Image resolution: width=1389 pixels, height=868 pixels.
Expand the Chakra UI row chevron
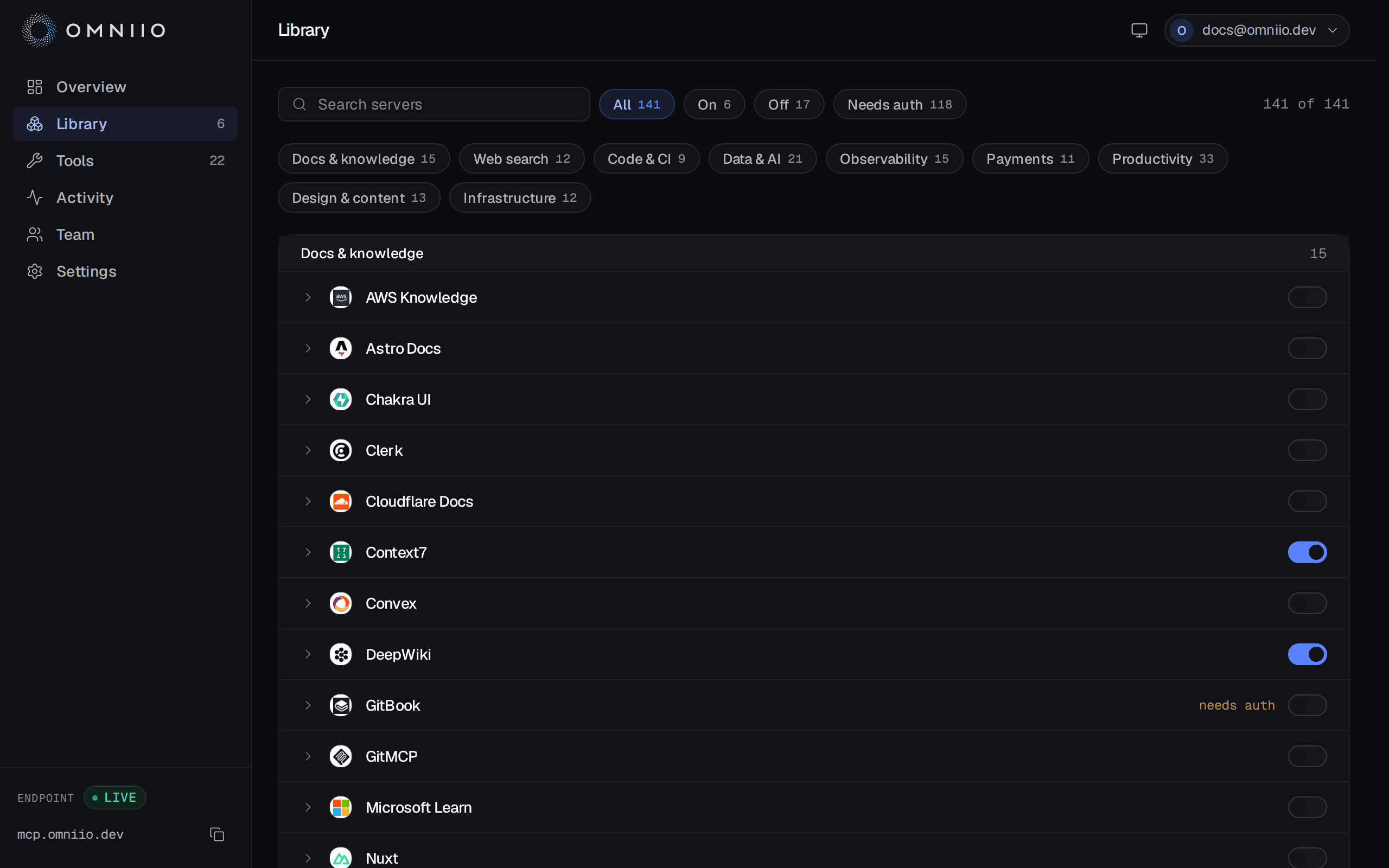308,400
